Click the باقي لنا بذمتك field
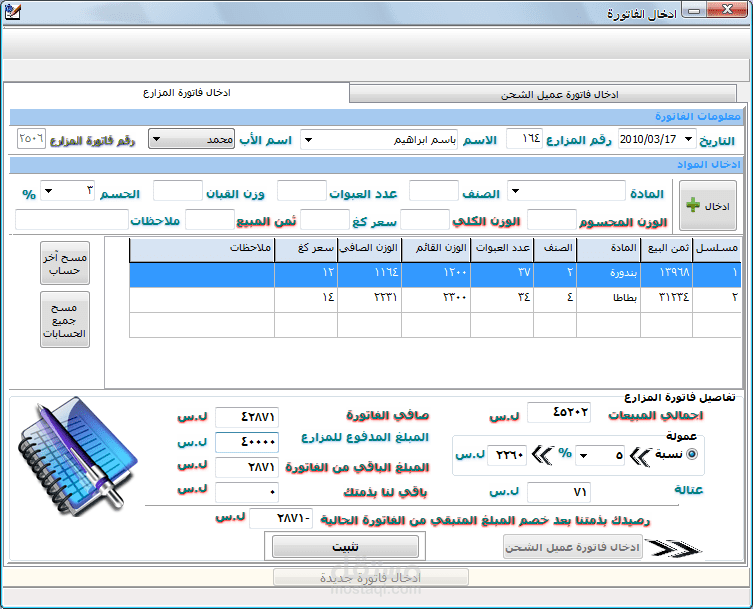This screenshot has height=609, width=753. tap(247, 492)
